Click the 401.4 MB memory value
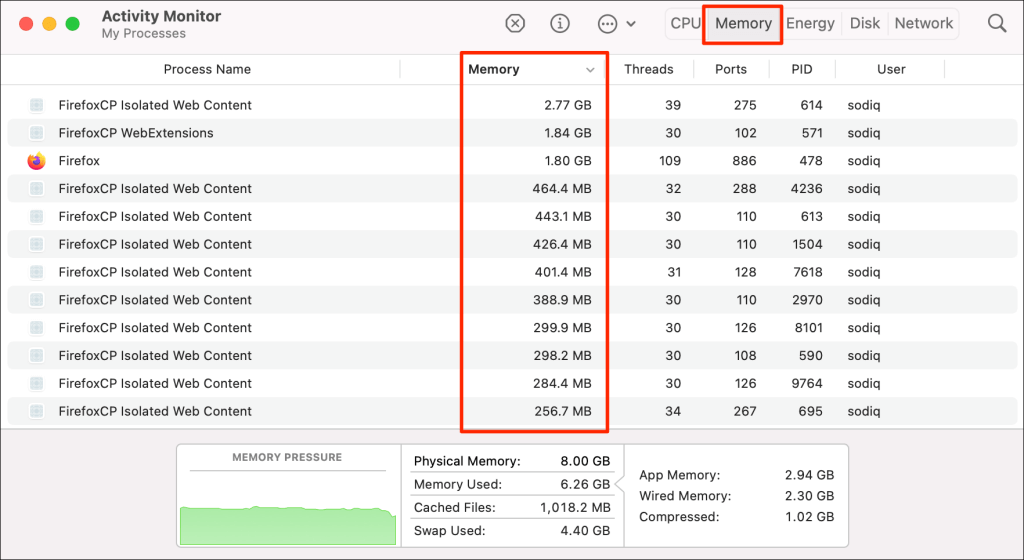Screen dimensions: 1024x560 pyautogui.click(x=563, y=272)
